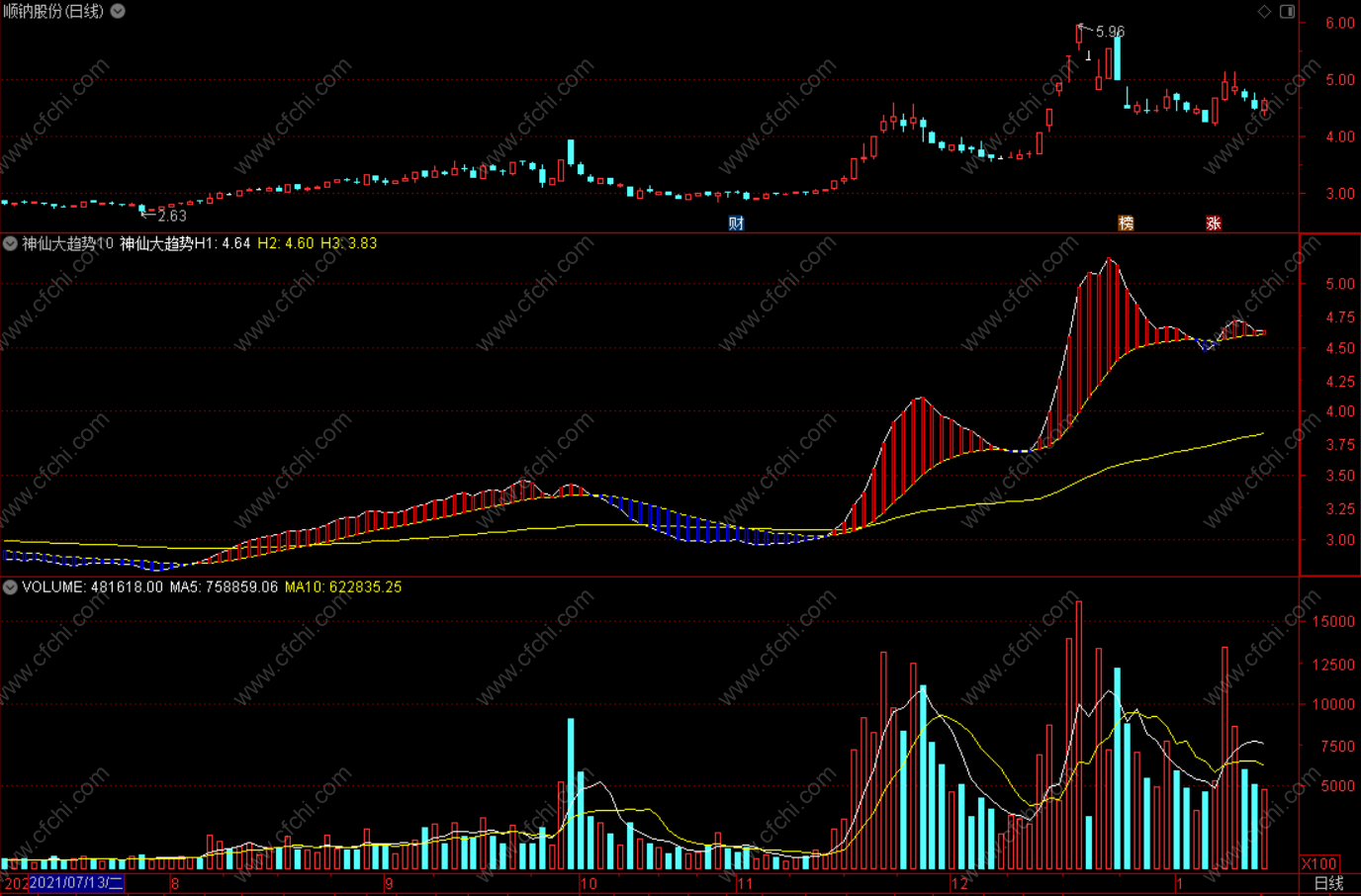1361x896 pixels.
Task: Select the H2: 4.60 indicator value
Action: click(286, 243)
